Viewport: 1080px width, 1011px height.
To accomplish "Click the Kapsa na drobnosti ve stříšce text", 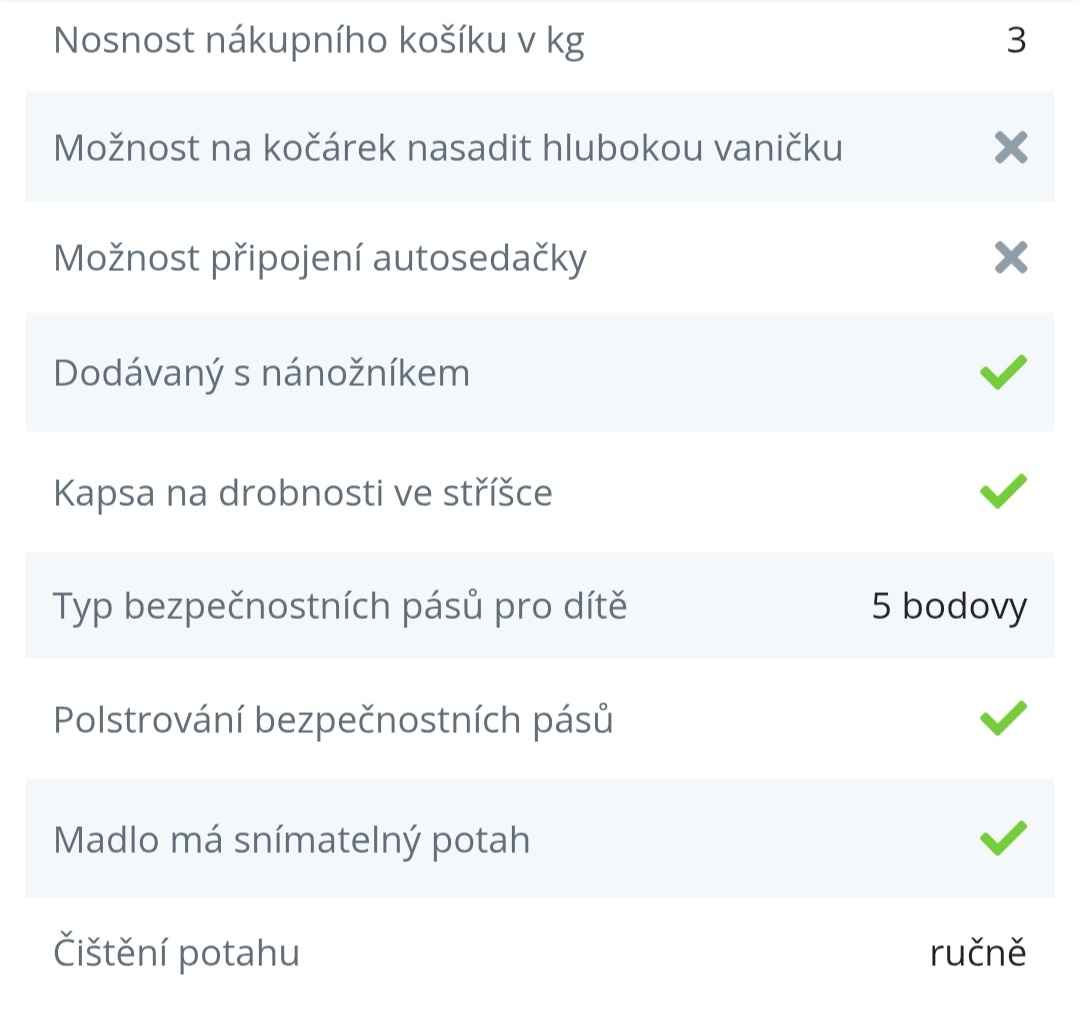I will [x=302, y=493].
